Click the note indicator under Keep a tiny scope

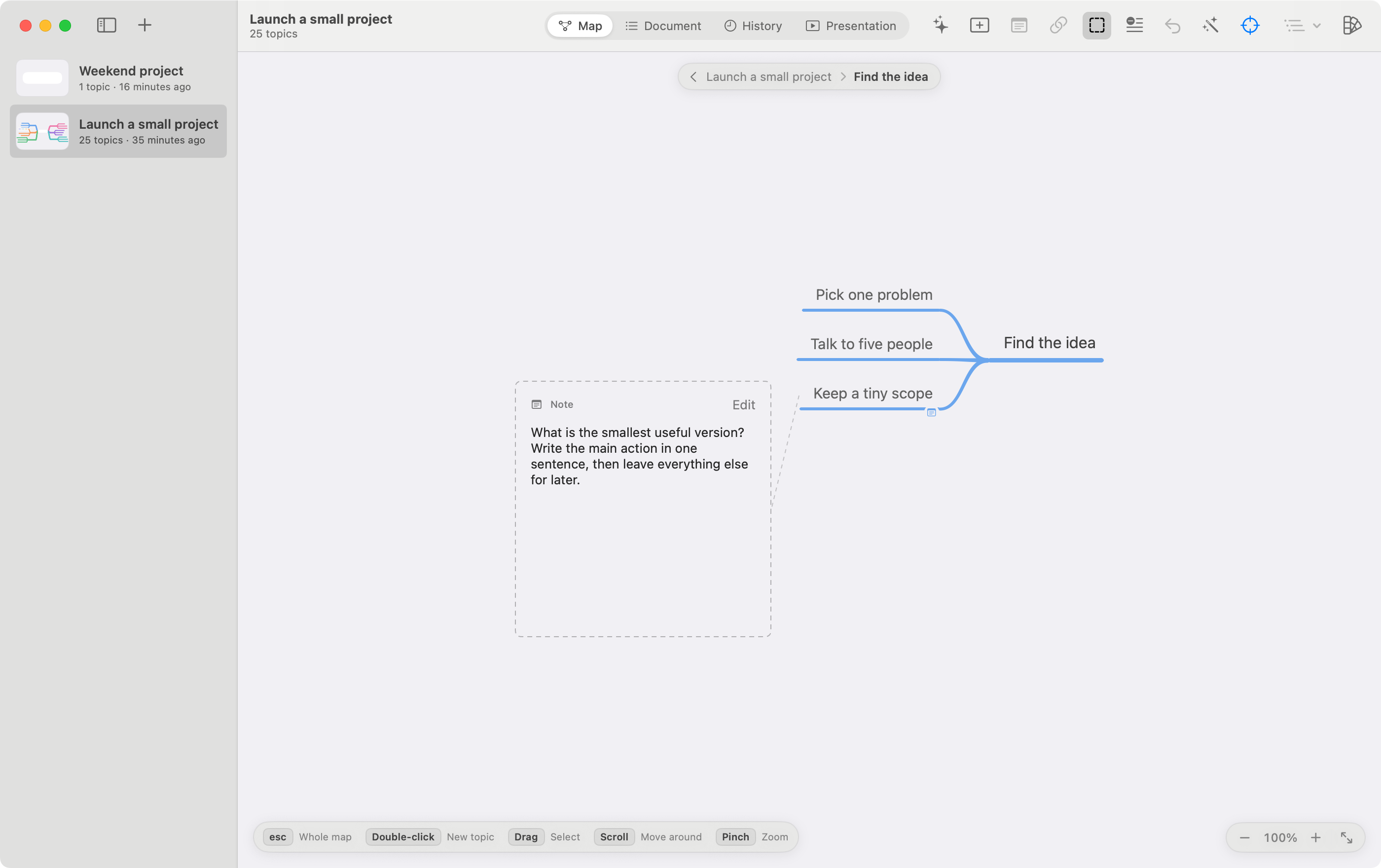point(931,413)
